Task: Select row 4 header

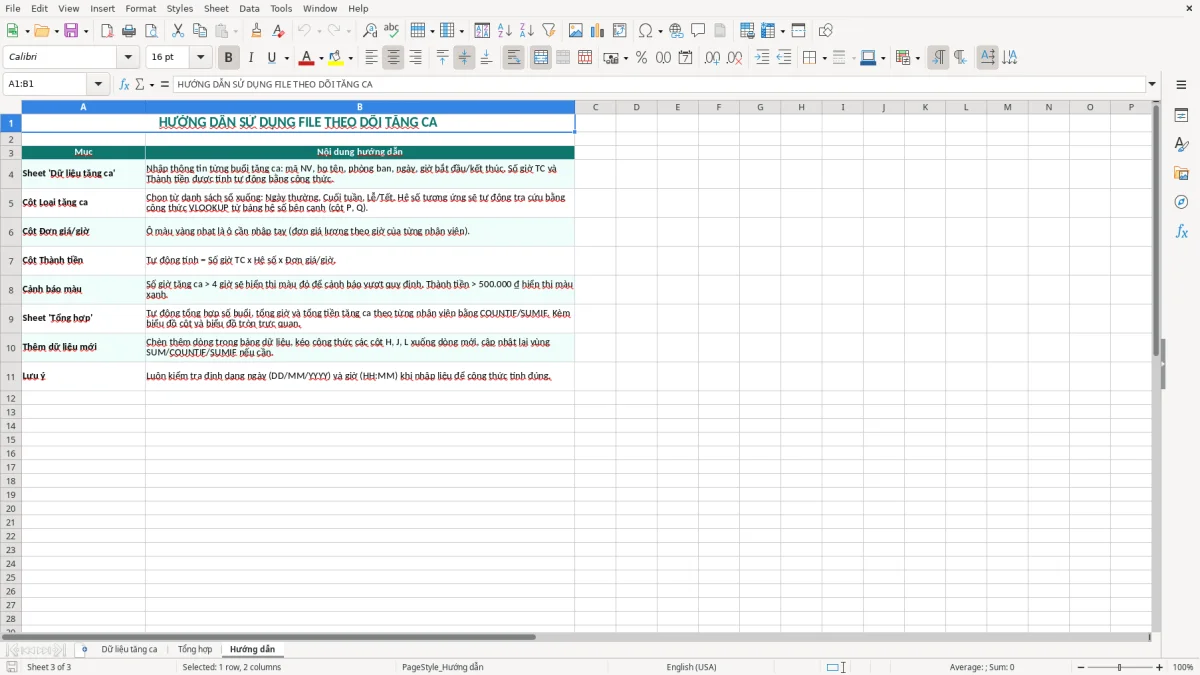Action: pos(11,174)
